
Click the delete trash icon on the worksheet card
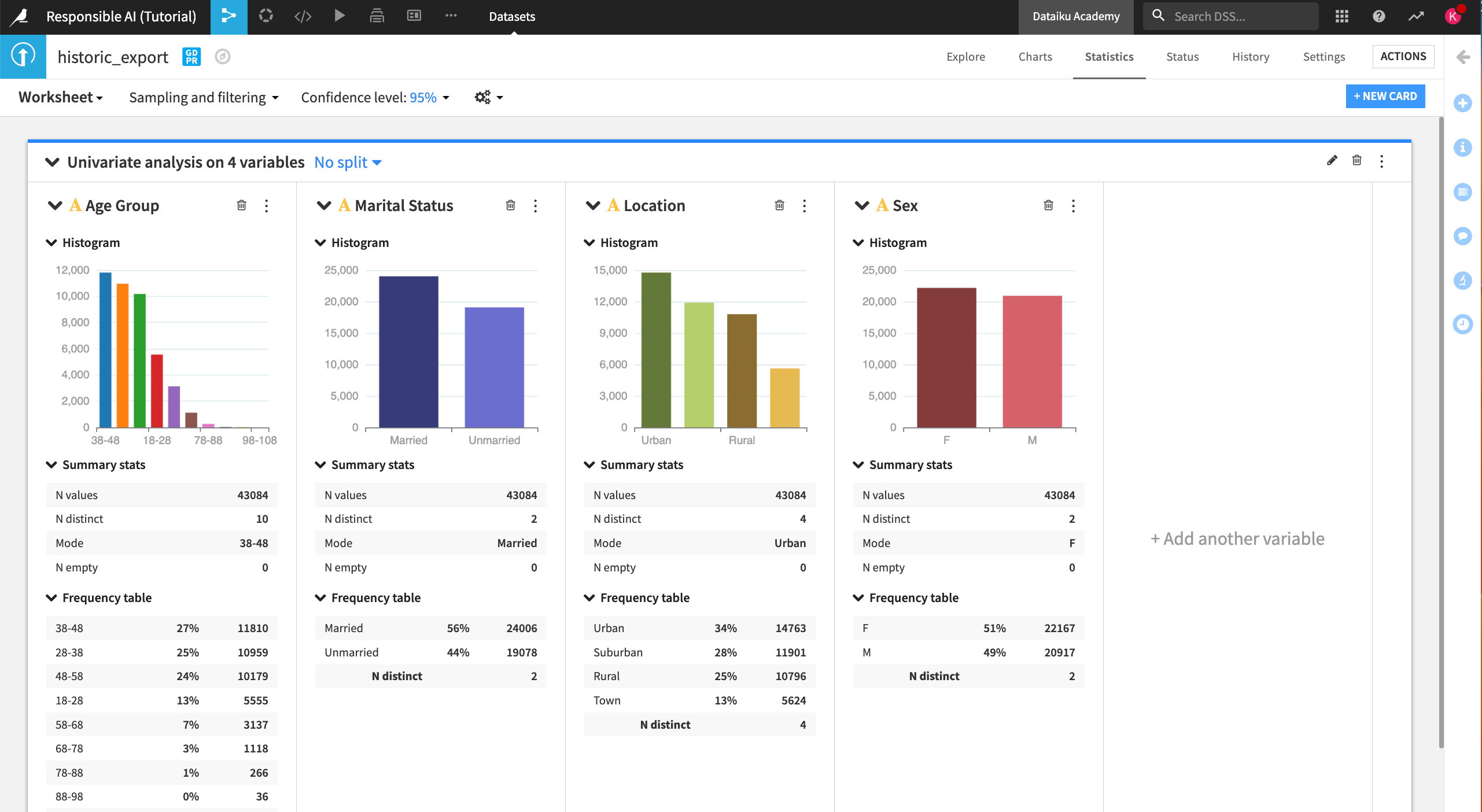pos(1357,162)
